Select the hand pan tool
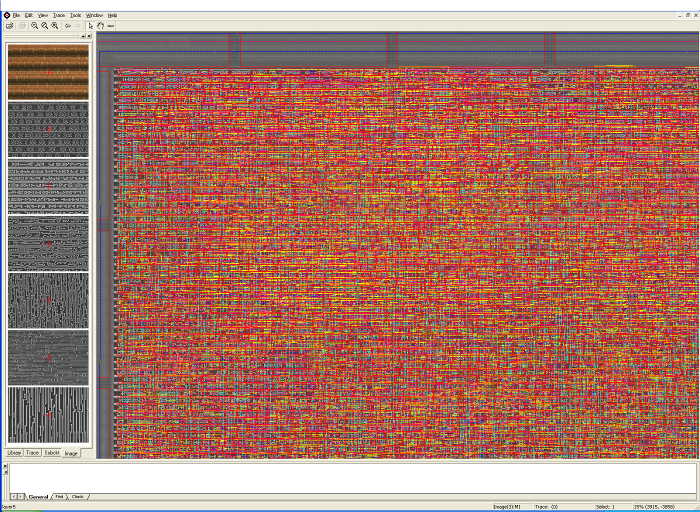 tap(100, 26)
